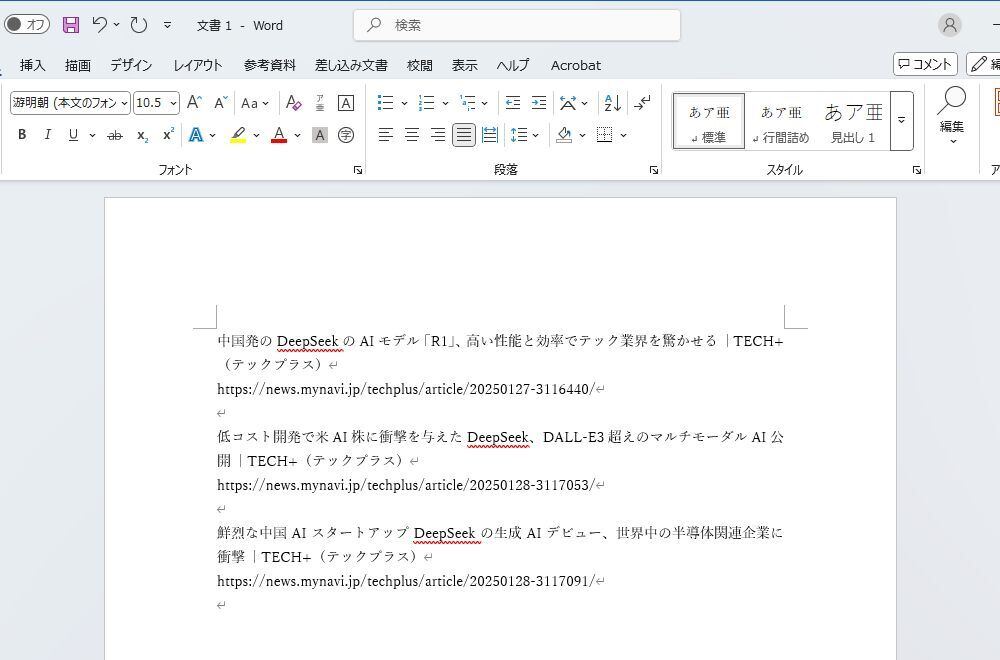1000x660 pixels.
Task: Apply the red font color
Action: [279, 135]
